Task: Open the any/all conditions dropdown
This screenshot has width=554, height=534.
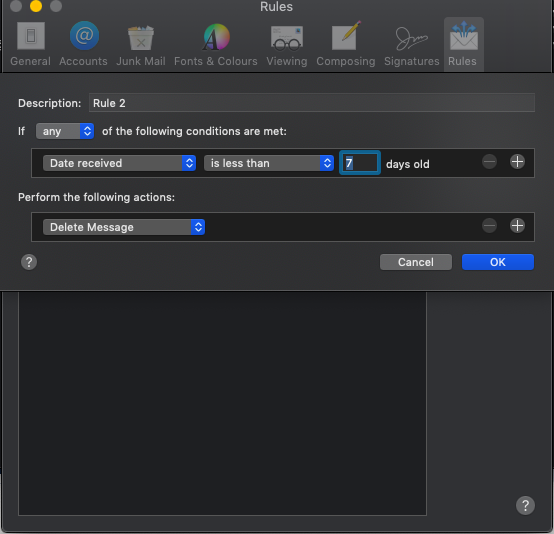Action: [65, 131]
